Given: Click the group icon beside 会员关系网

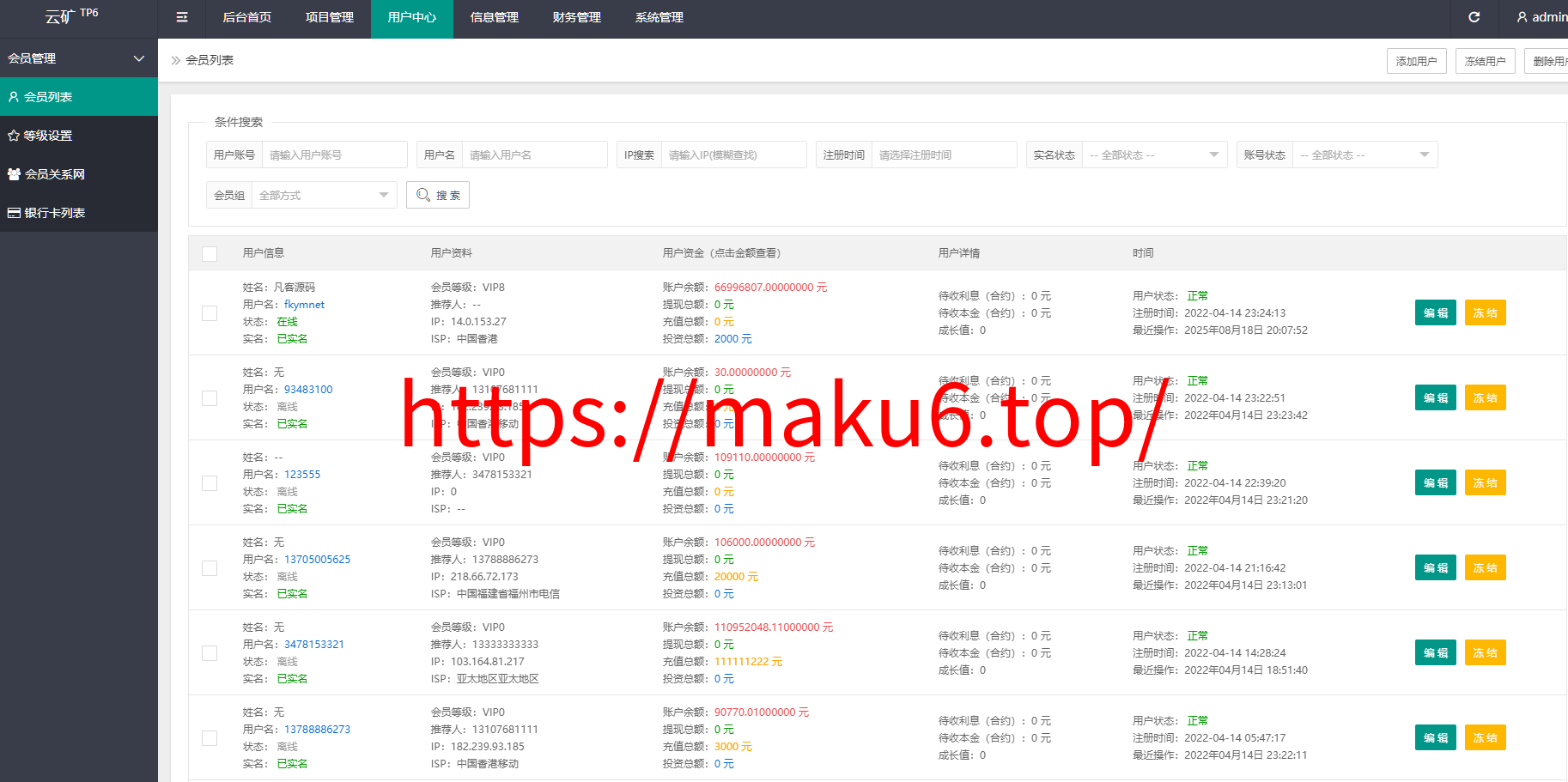Looking at the screenshot, I should pyautogui.click(x=14, y=174).
